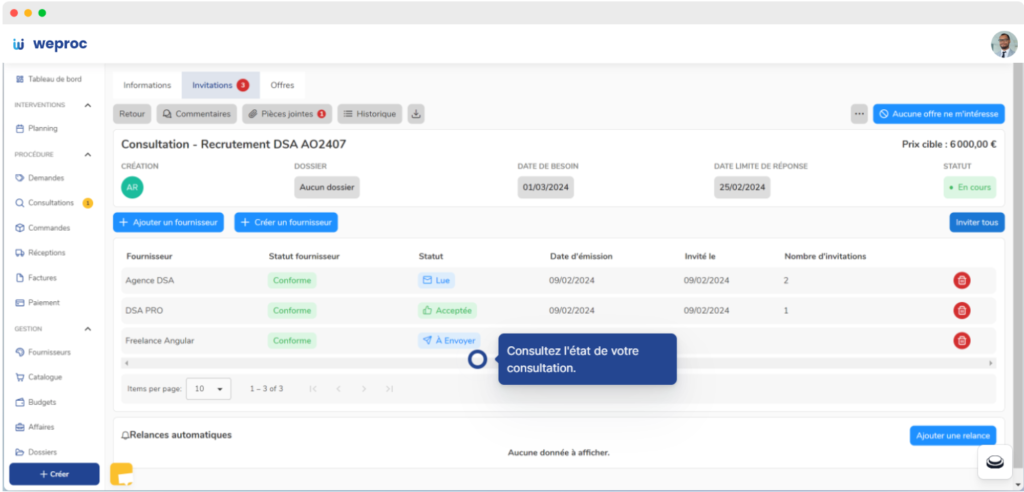Open the user profile avatar
The image size is (1024, 492).
pyautogui.click(x=1003, y=44)
